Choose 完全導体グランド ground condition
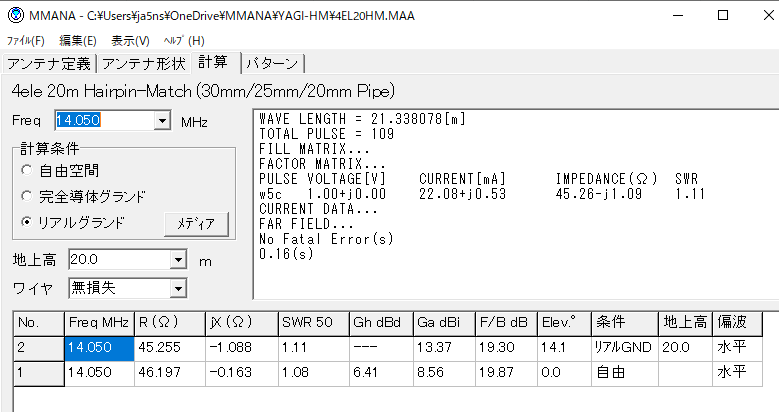Viewport: 779px width, 412px height. pyautogui.click(x=26, y=196)
